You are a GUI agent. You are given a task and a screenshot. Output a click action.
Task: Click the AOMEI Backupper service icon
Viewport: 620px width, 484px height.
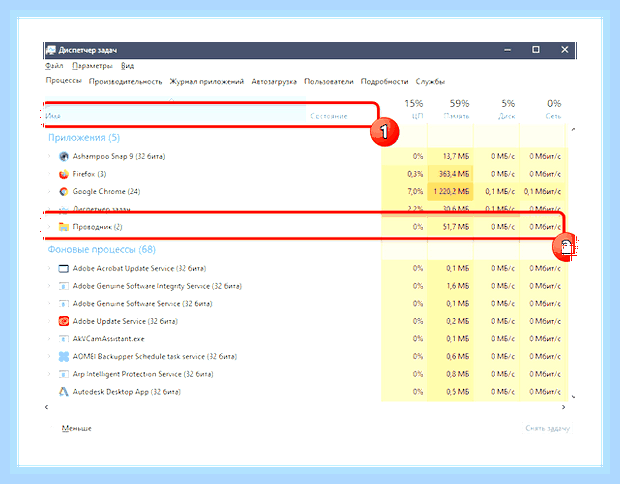64,356
